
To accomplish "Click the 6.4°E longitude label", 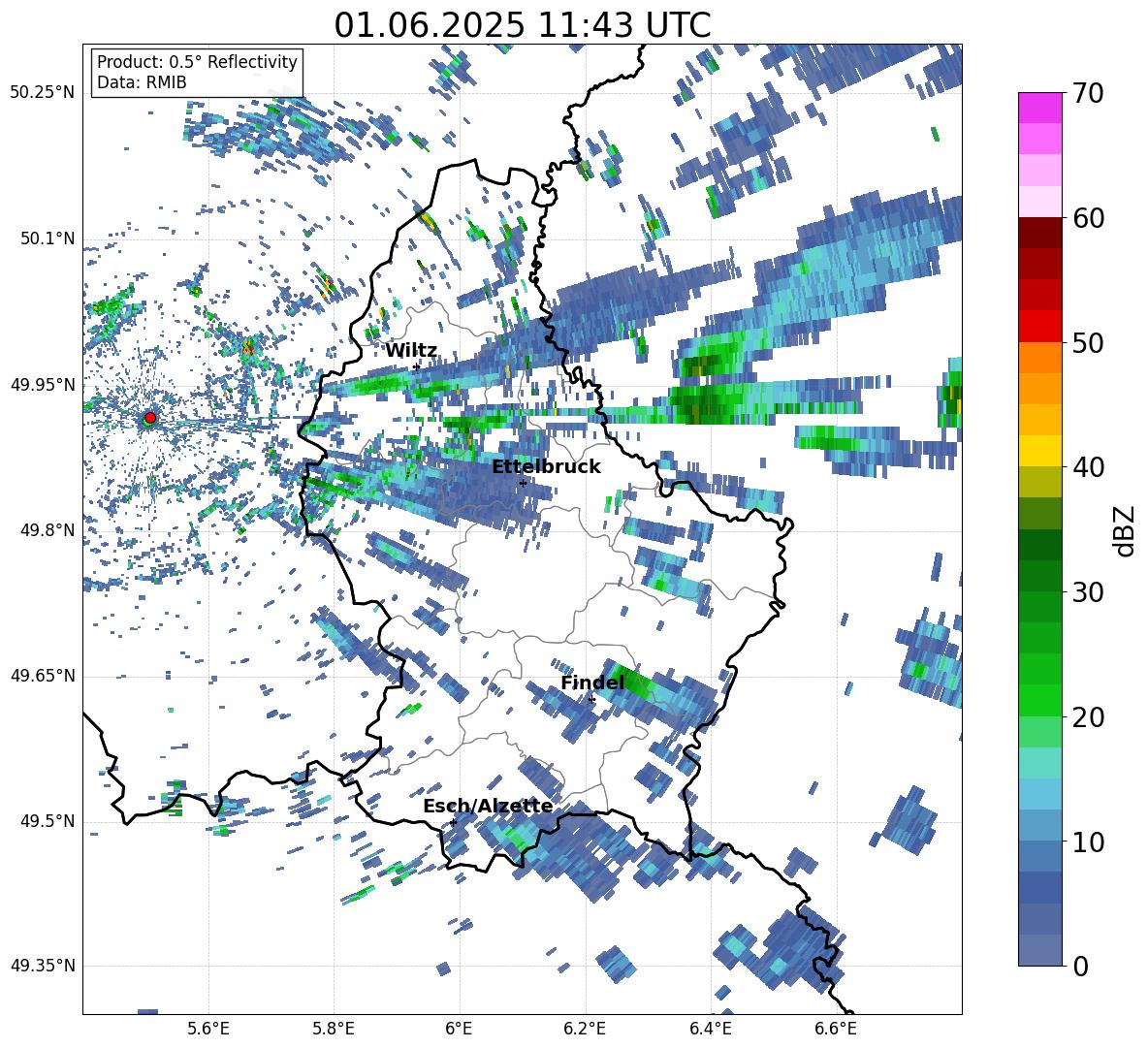I will tap(711, 1029).
